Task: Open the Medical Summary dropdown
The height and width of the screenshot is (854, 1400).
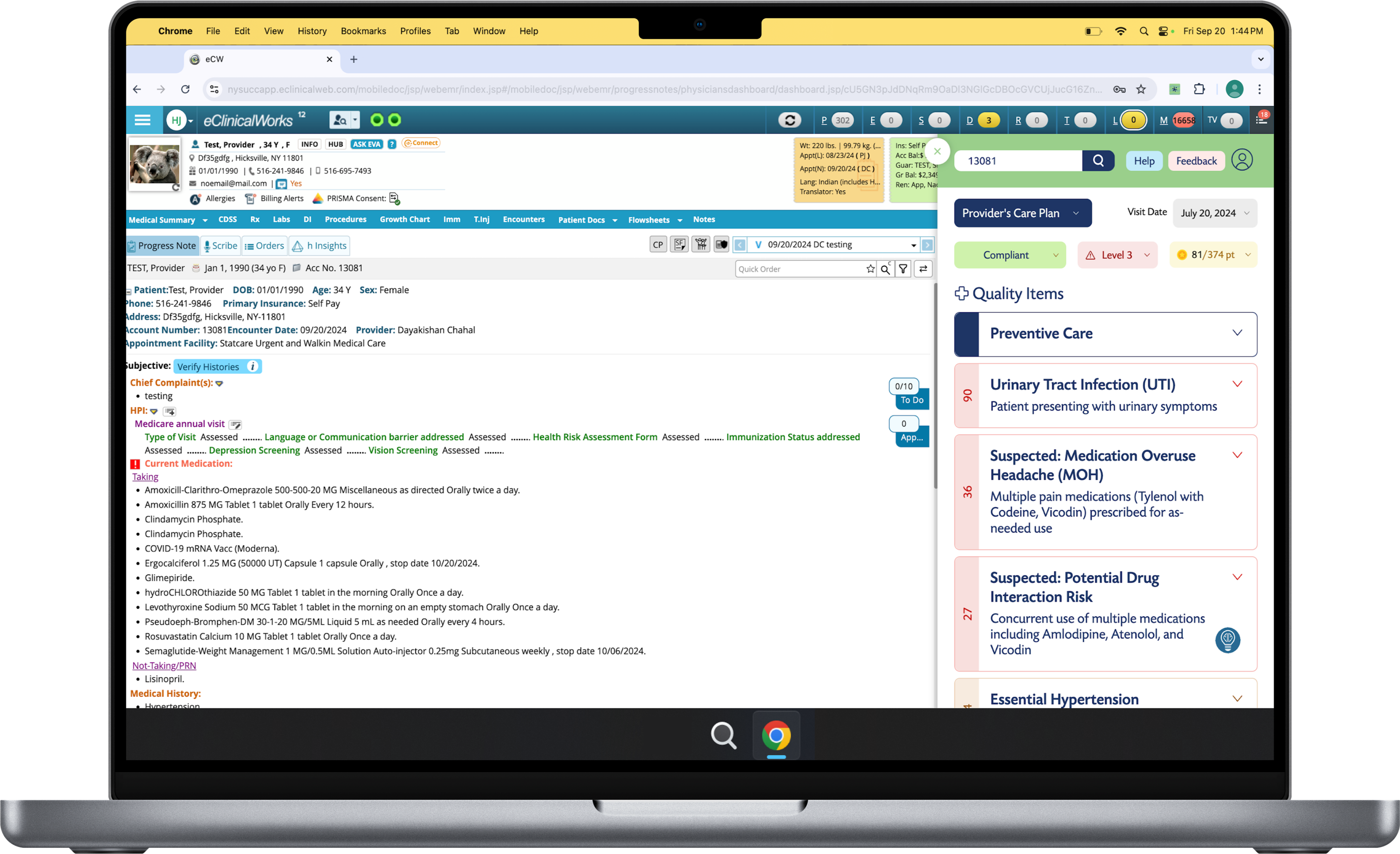Action: 168,220
